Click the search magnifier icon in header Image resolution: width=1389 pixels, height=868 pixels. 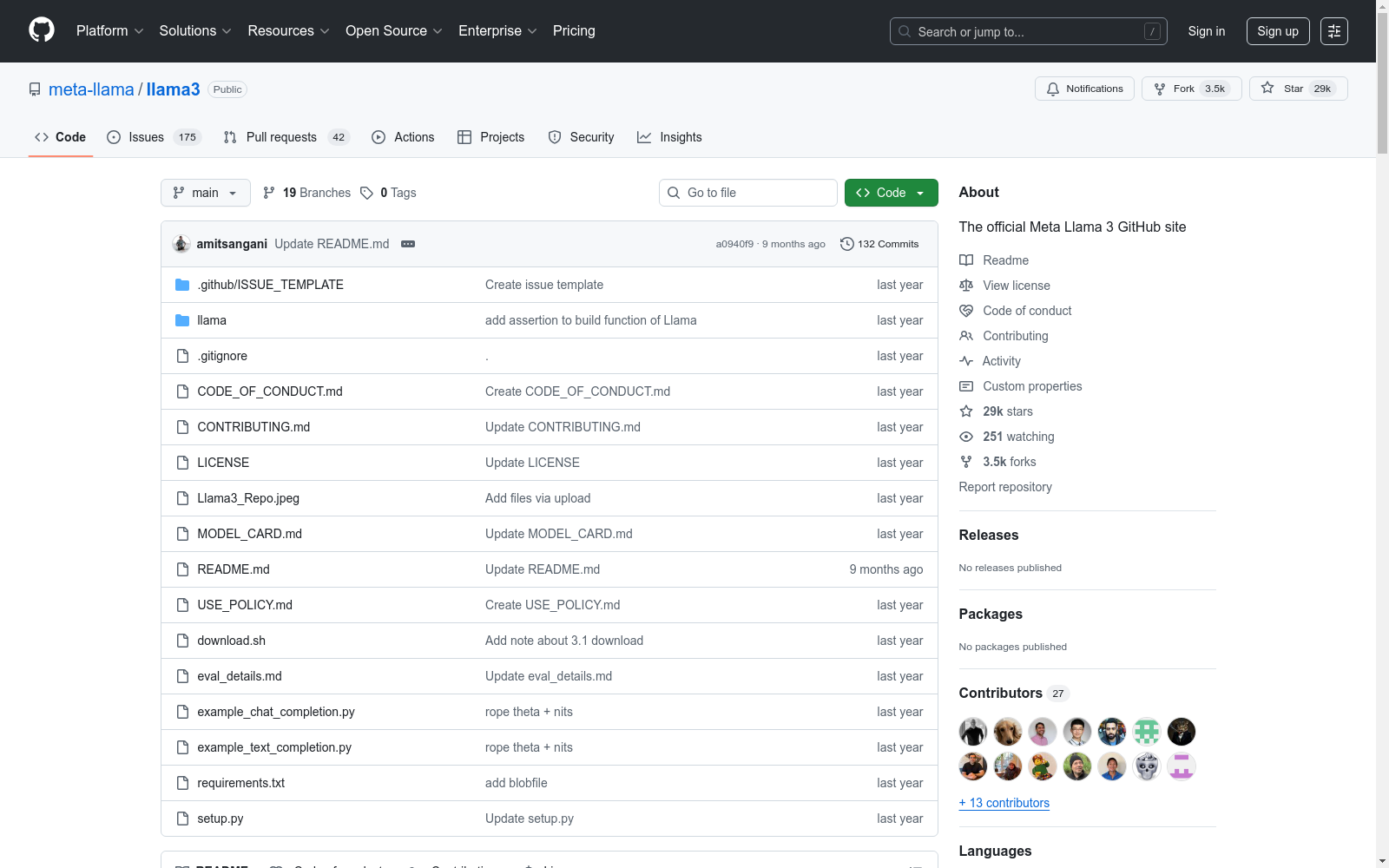pyautogui.click(x=905, y=31)
